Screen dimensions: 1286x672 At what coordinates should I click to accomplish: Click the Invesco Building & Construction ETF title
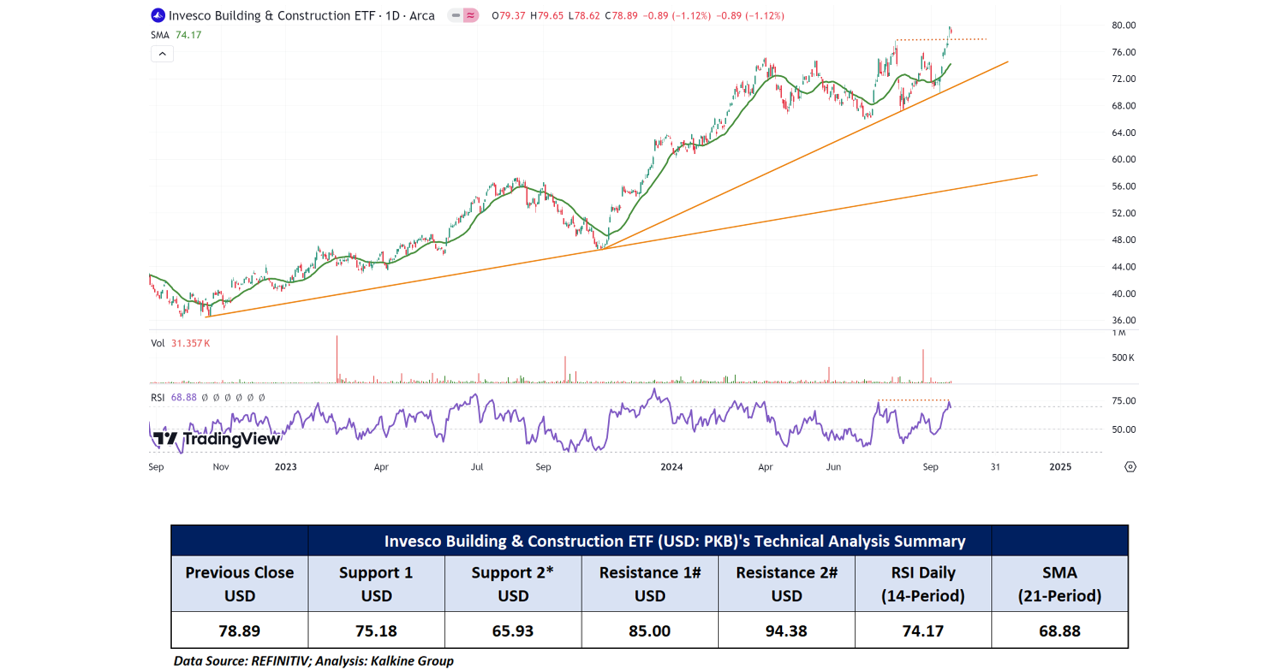coord(272,16)
